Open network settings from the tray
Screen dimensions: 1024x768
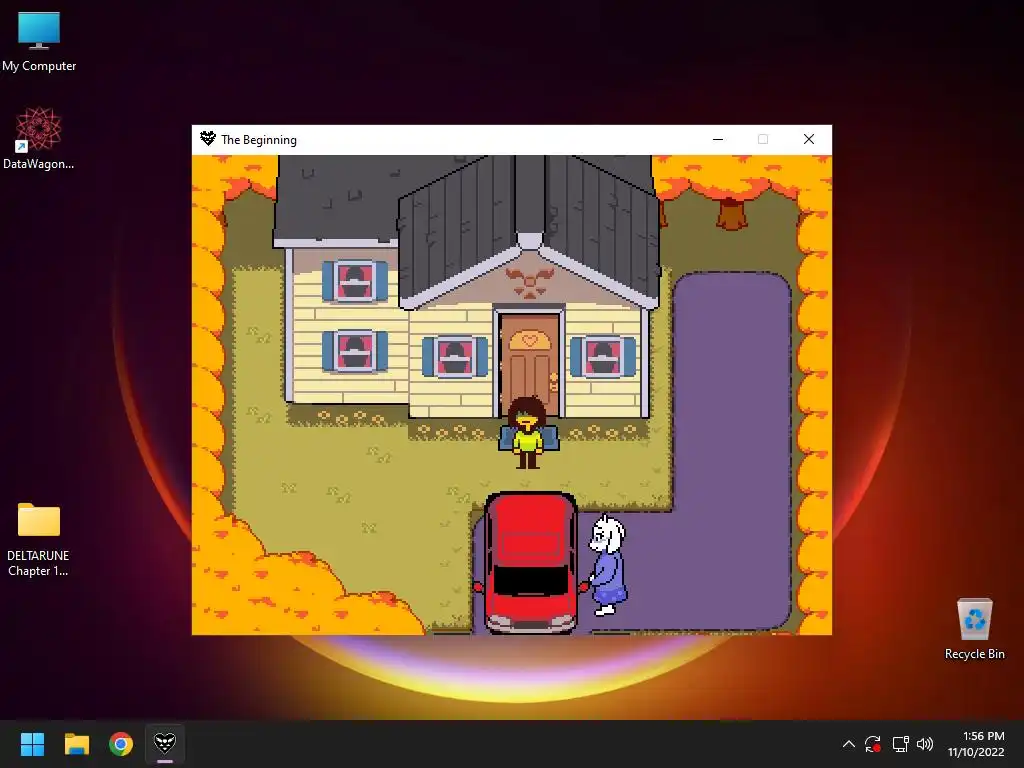(x=901, y=744)
